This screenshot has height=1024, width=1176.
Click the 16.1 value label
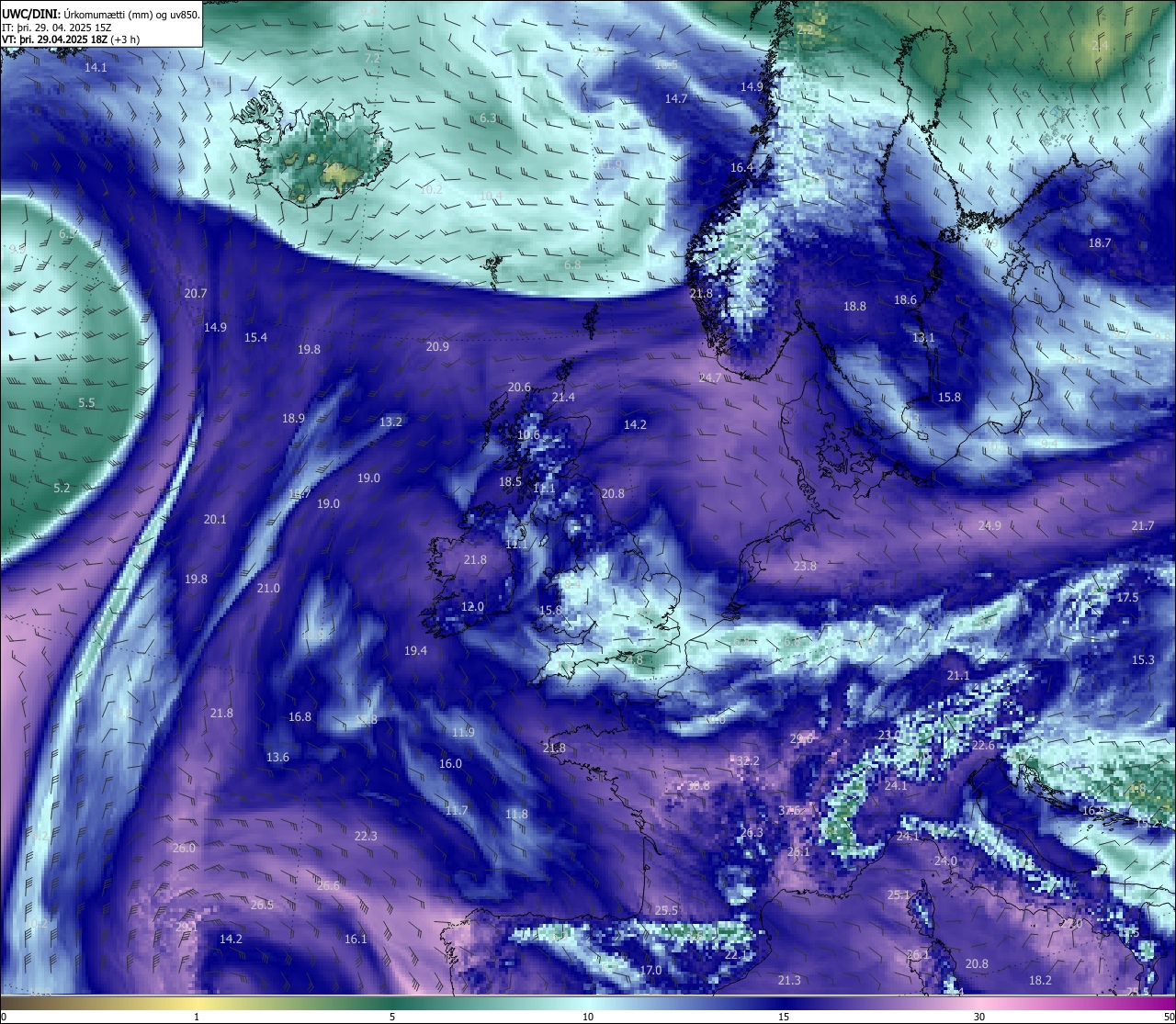pos(356,940)
